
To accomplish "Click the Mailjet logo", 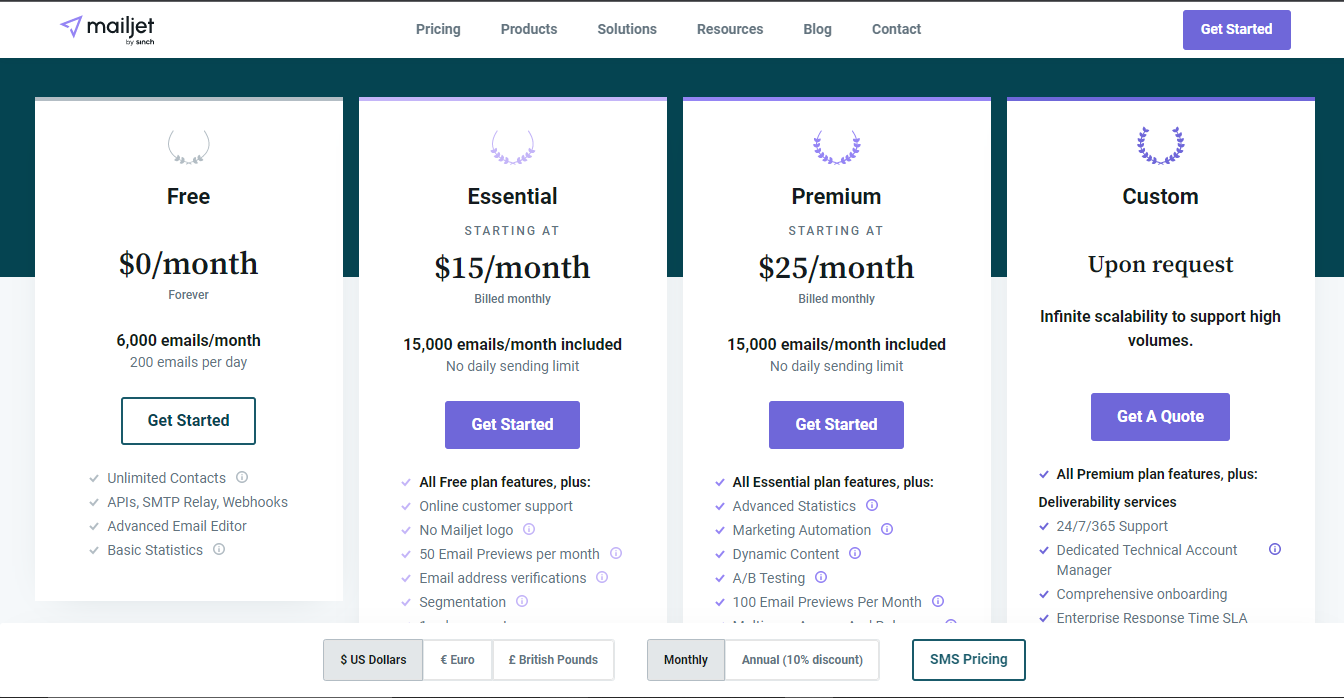I will click(x=107, y=29).
